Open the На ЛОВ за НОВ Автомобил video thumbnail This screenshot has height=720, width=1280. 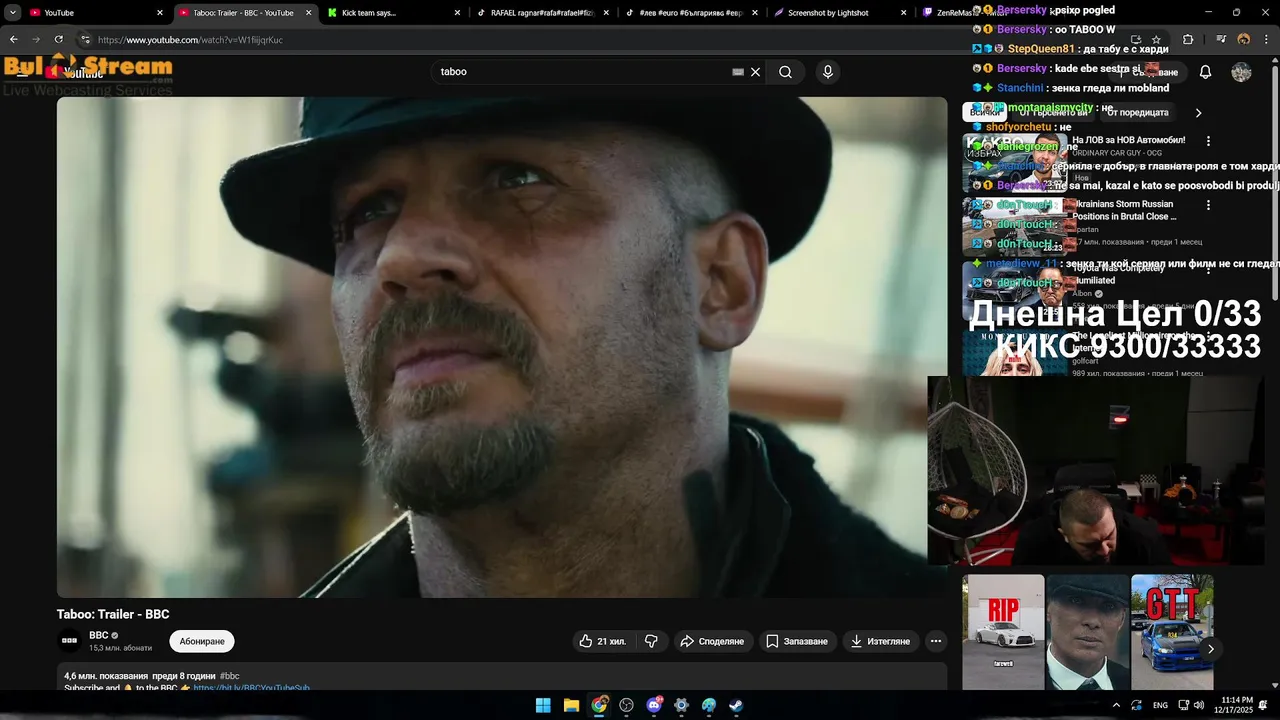[x=1015, y=163]
